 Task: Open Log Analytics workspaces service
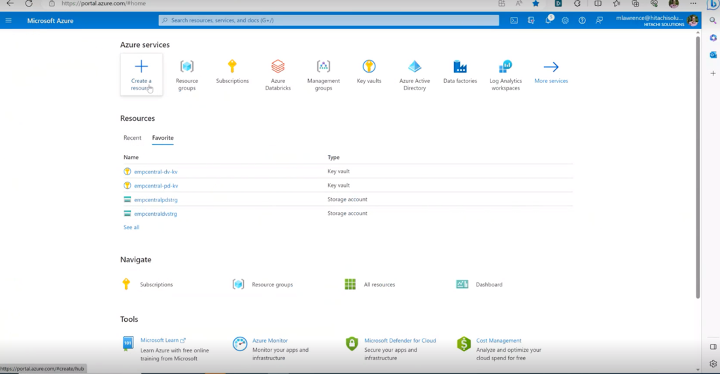(506, 75)
